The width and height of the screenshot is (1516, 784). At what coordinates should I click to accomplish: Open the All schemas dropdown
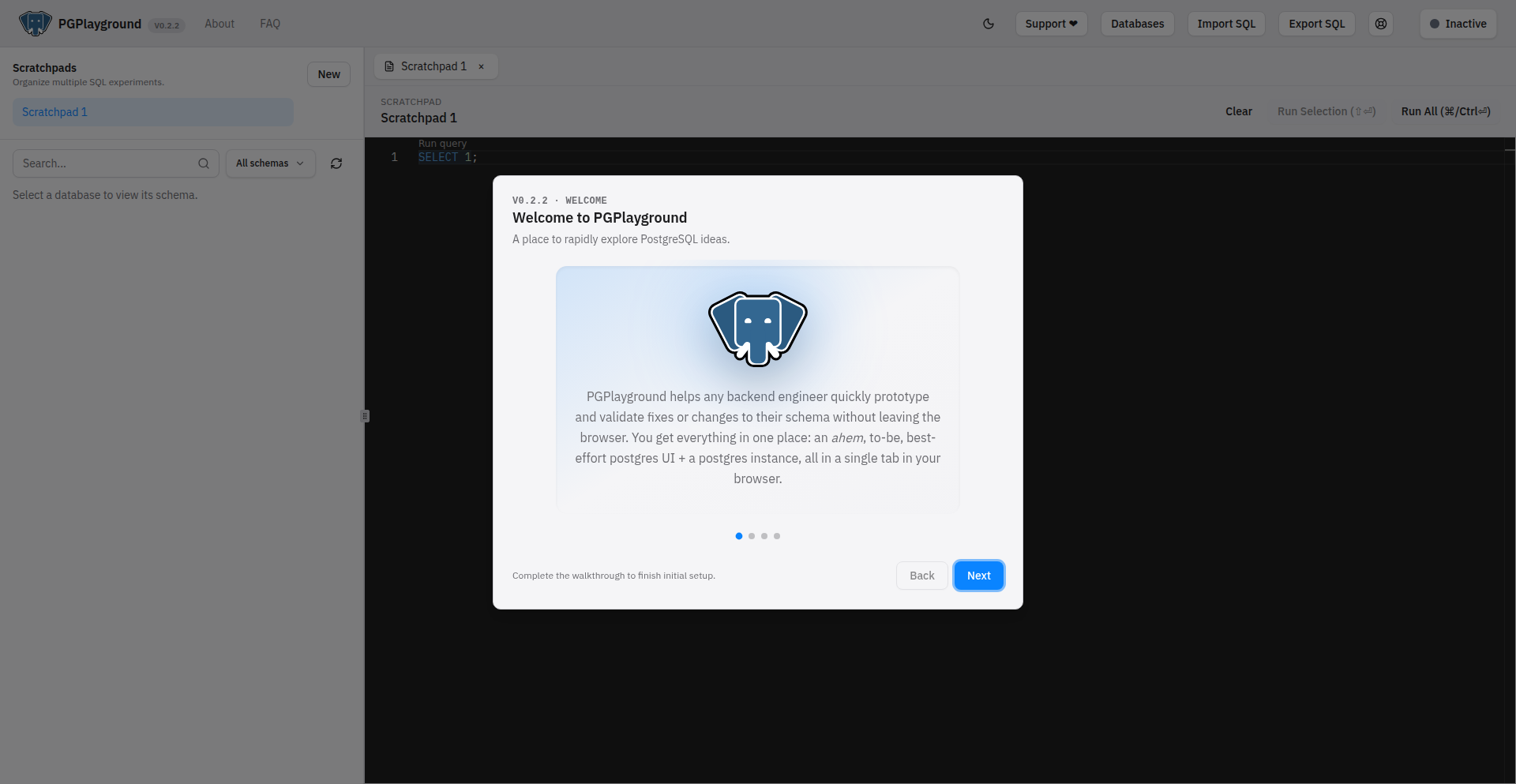pyautogui.click(x=269, y=163)
